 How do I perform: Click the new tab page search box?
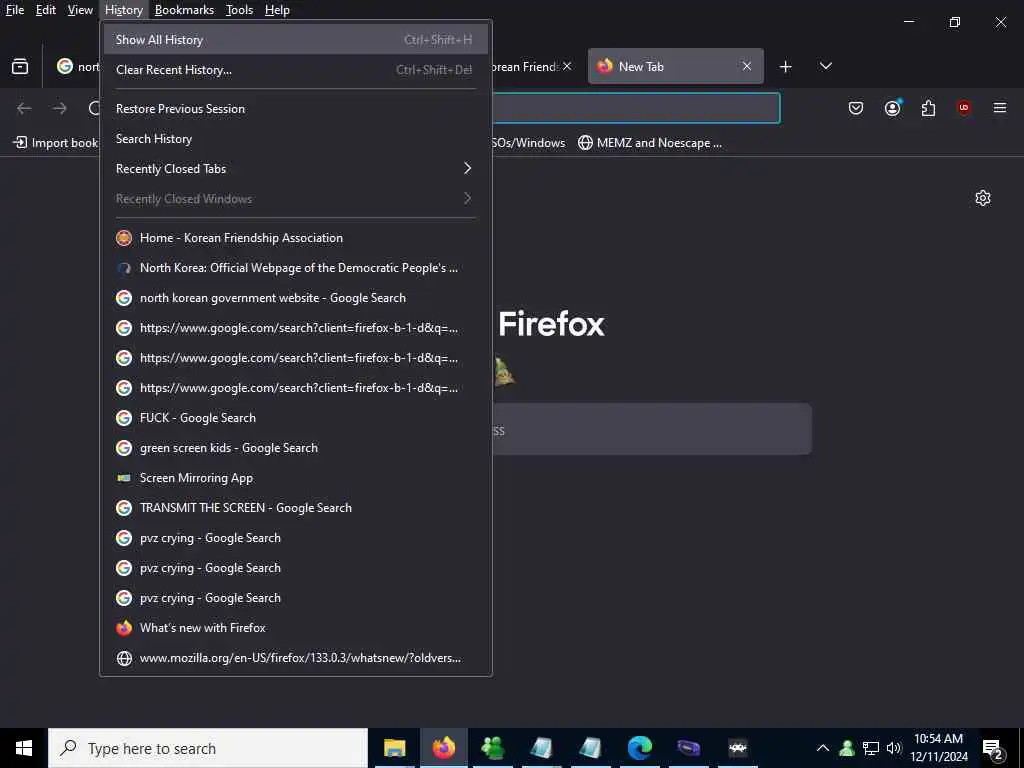point(652,430)
